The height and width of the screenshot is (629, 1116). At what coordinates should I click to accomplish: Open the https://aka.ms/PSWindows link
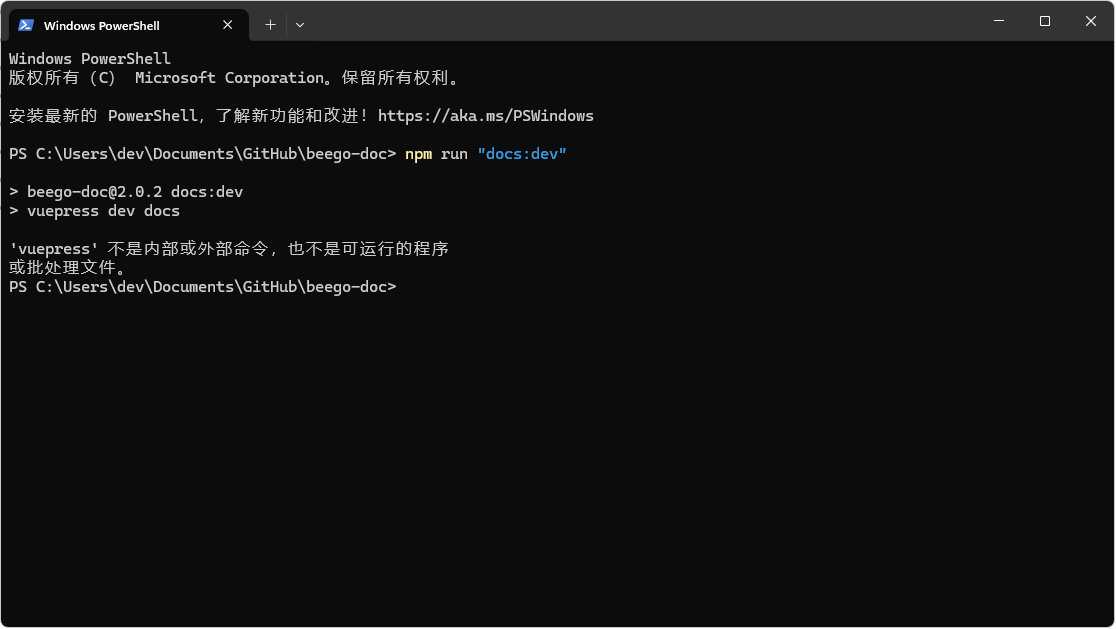click(x=485, y=116)
